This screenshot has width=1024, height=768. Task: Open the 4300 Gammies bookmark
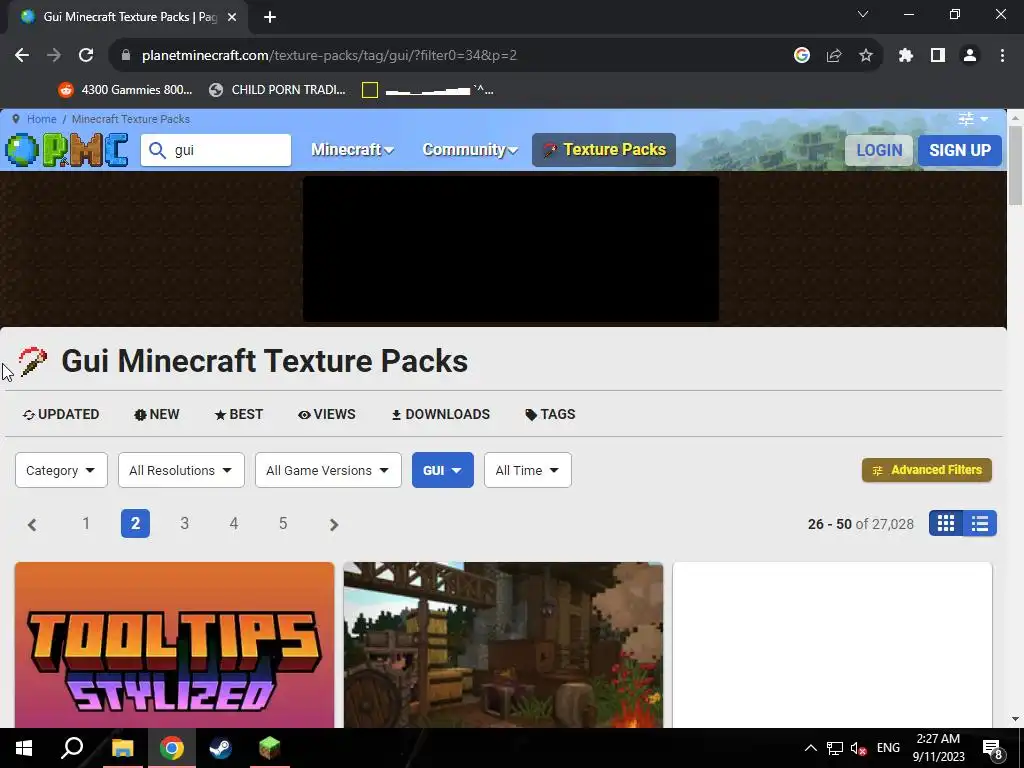click(x=125, y=90)
